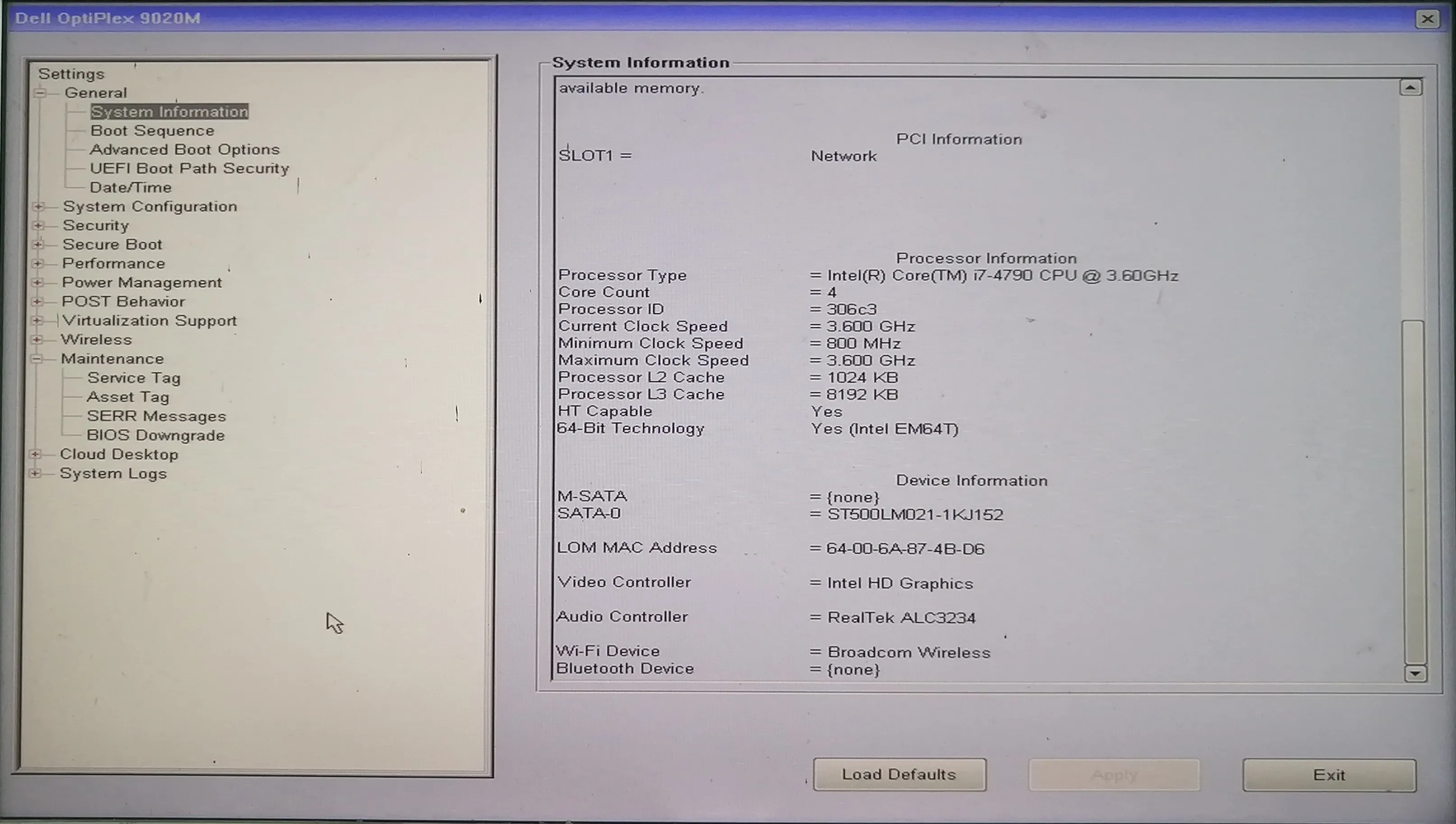This screenshot has height=824, width=1456.
Task: Select the Cloud Desktop label
Action: 119,455
